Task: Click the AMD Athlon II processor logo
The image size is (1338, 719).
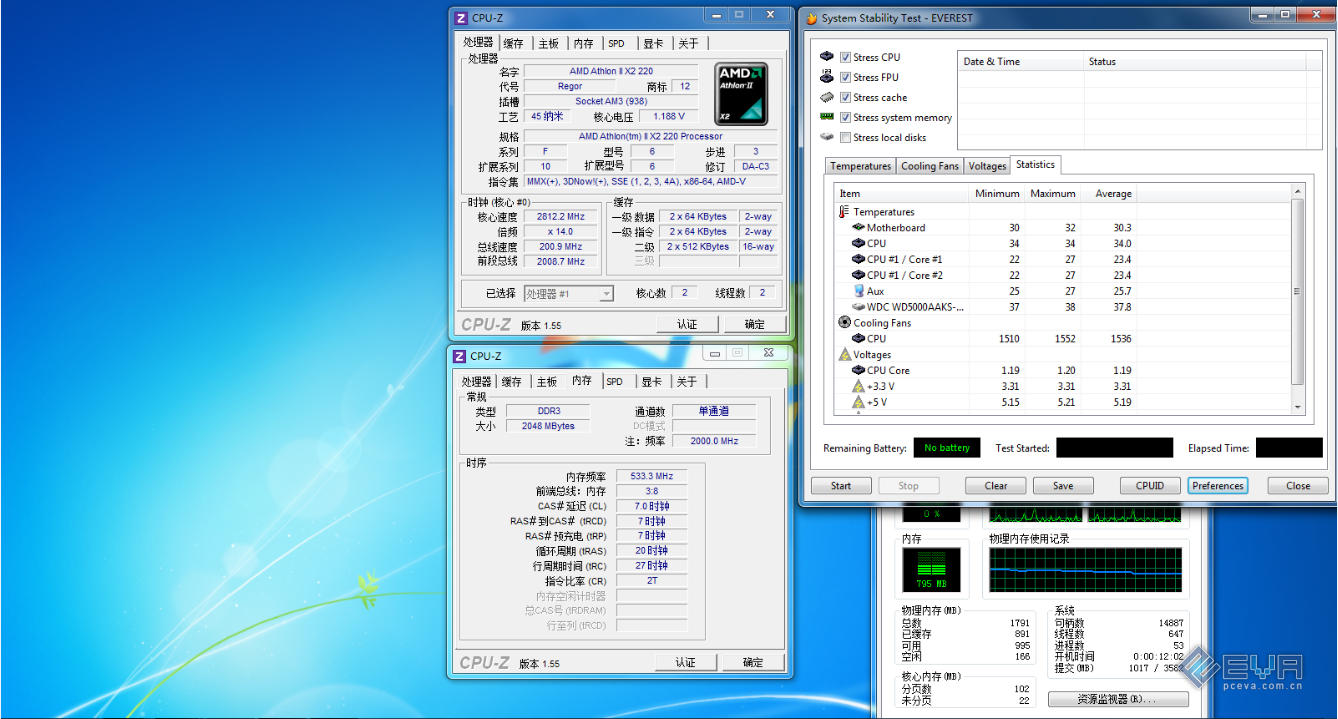Action: pyautogui.click(x=741, y=94)
